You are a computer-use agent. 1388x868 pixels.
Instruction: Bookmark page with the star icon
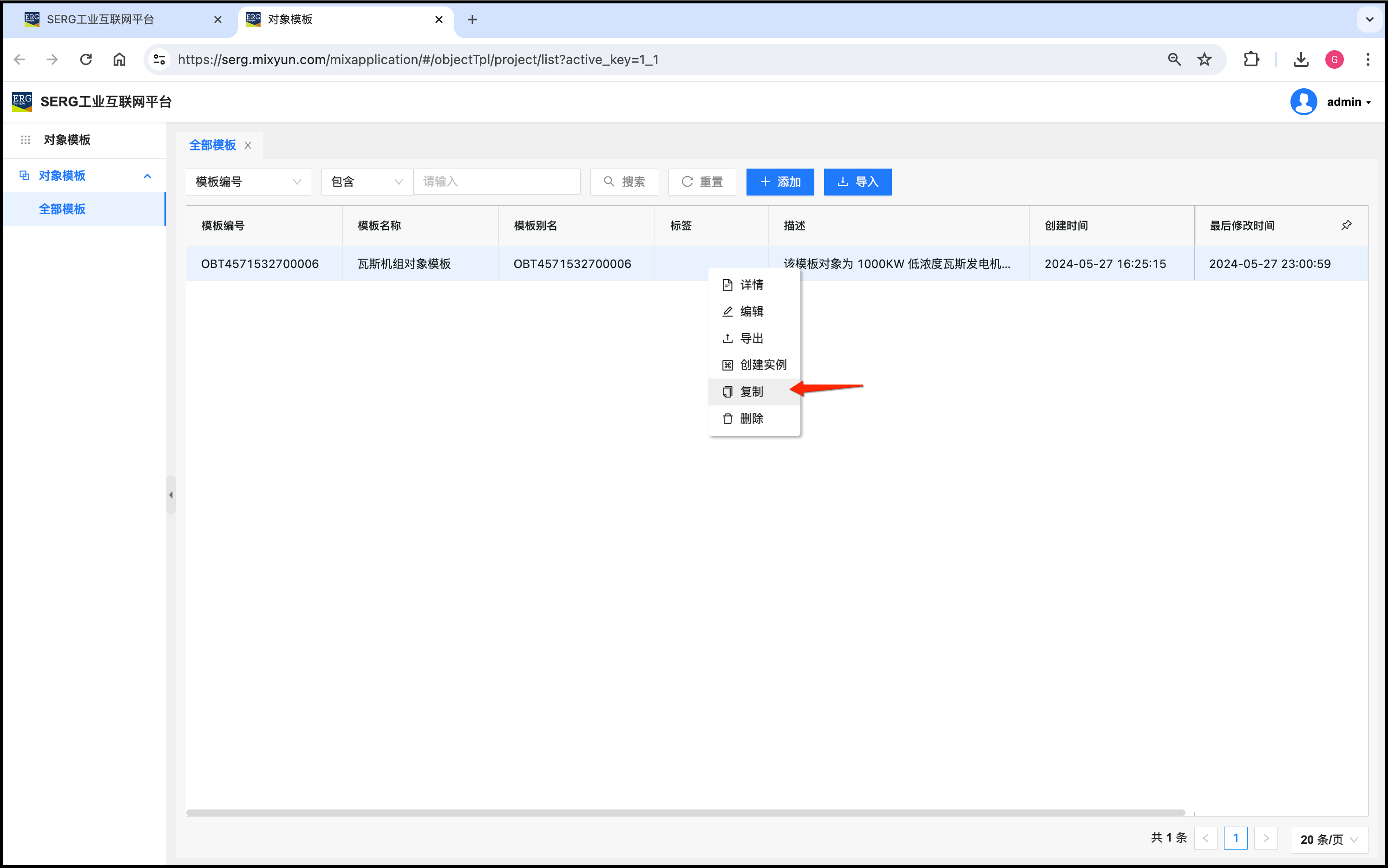(1205, 59)
